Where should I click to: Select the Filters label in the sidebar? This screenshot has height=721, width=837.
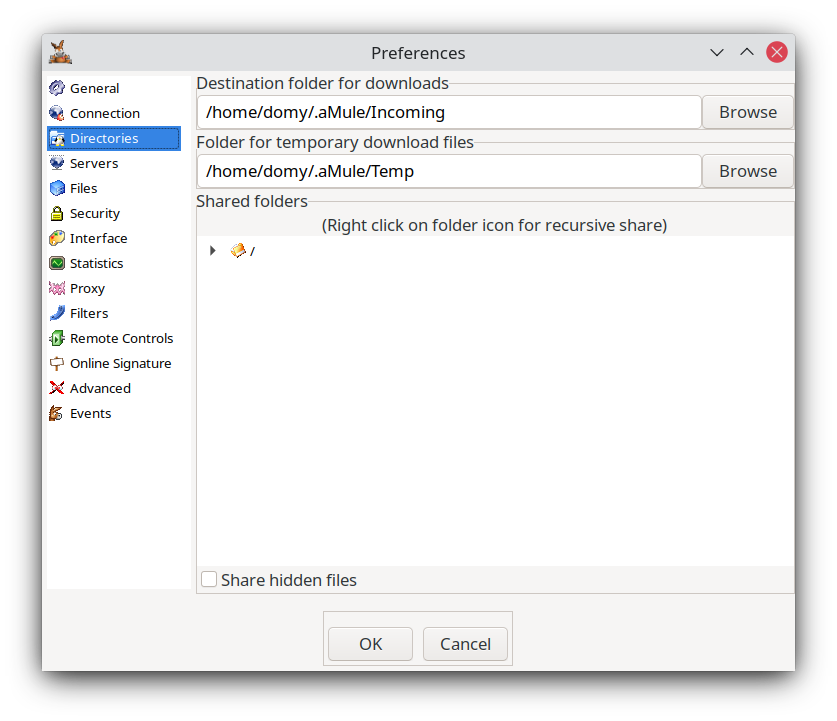click(89, 313)
